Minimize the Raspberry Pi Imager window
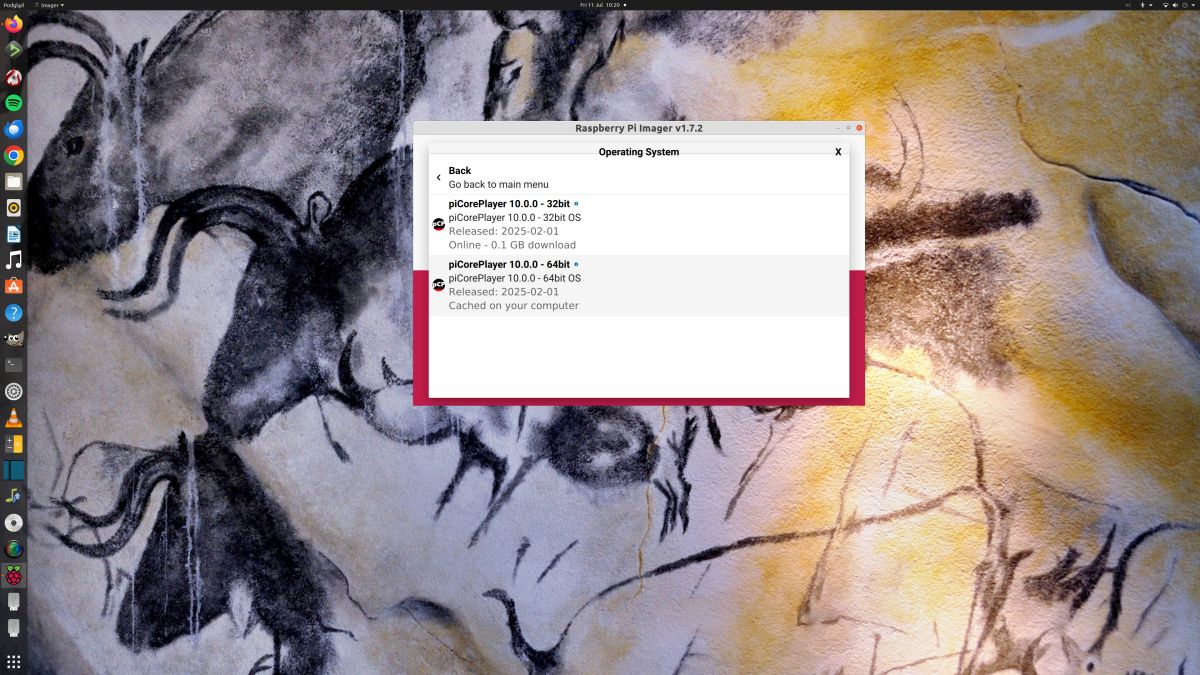The height and width of the screenshot is (675, 1200). click(838, 128)
